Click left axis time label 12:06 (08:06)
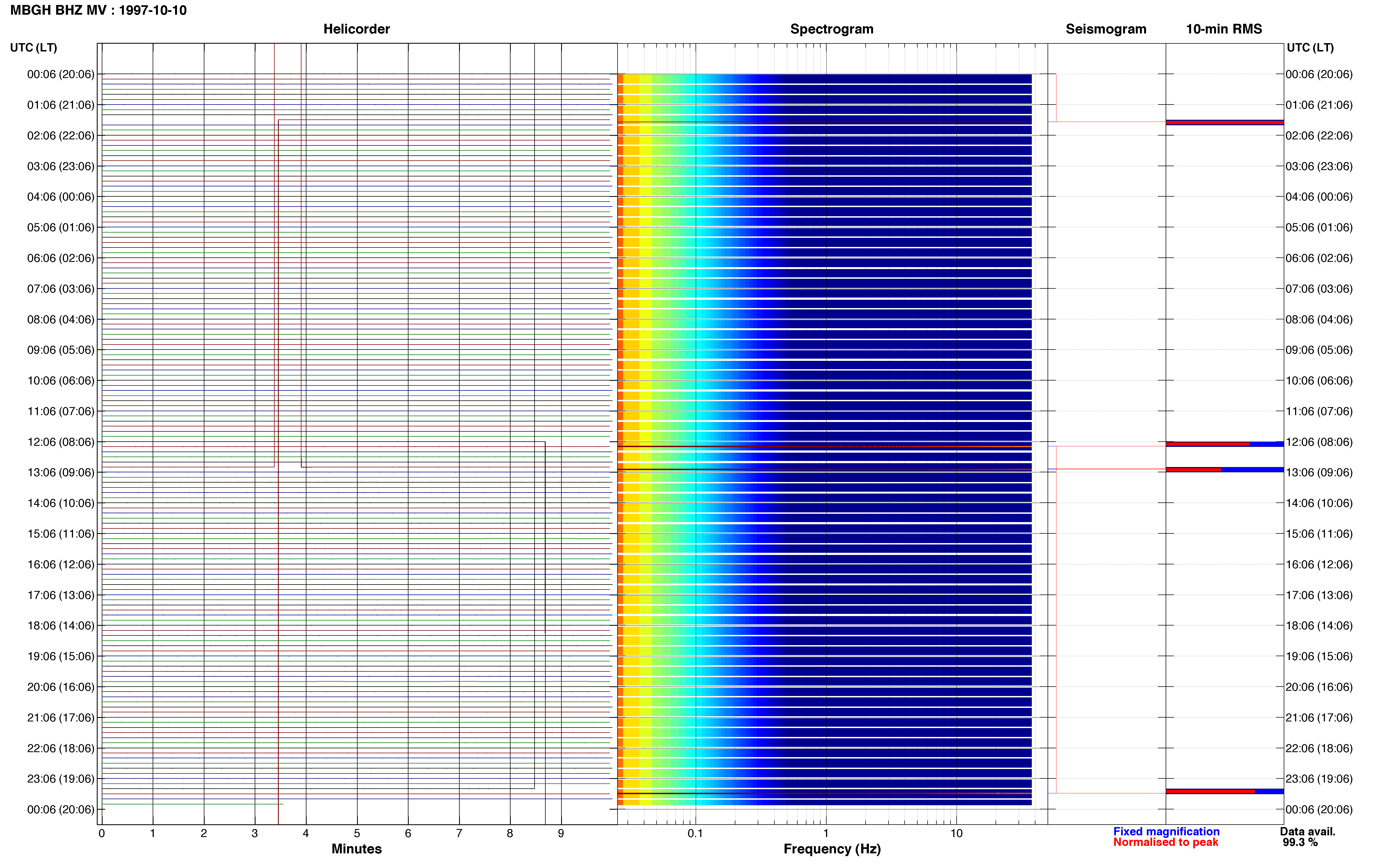 click(61, 442)
